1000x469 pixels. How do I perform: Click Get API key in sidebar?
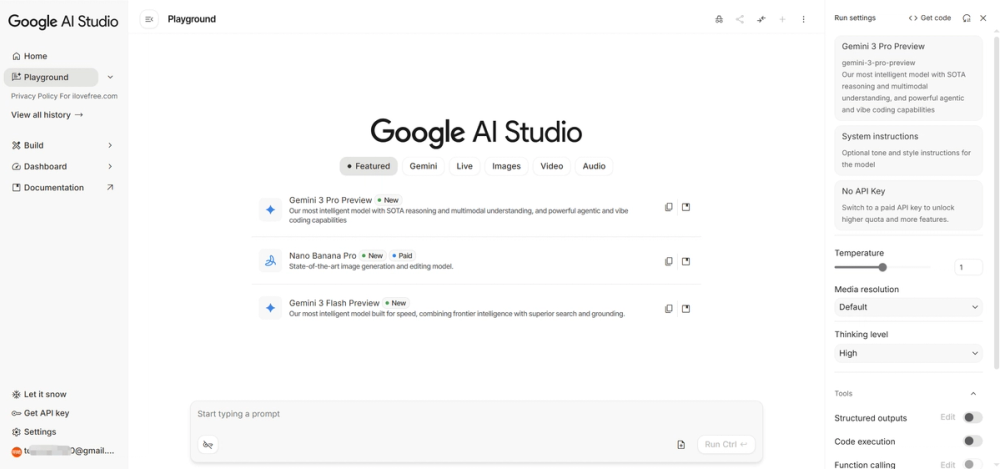[41, 413]
